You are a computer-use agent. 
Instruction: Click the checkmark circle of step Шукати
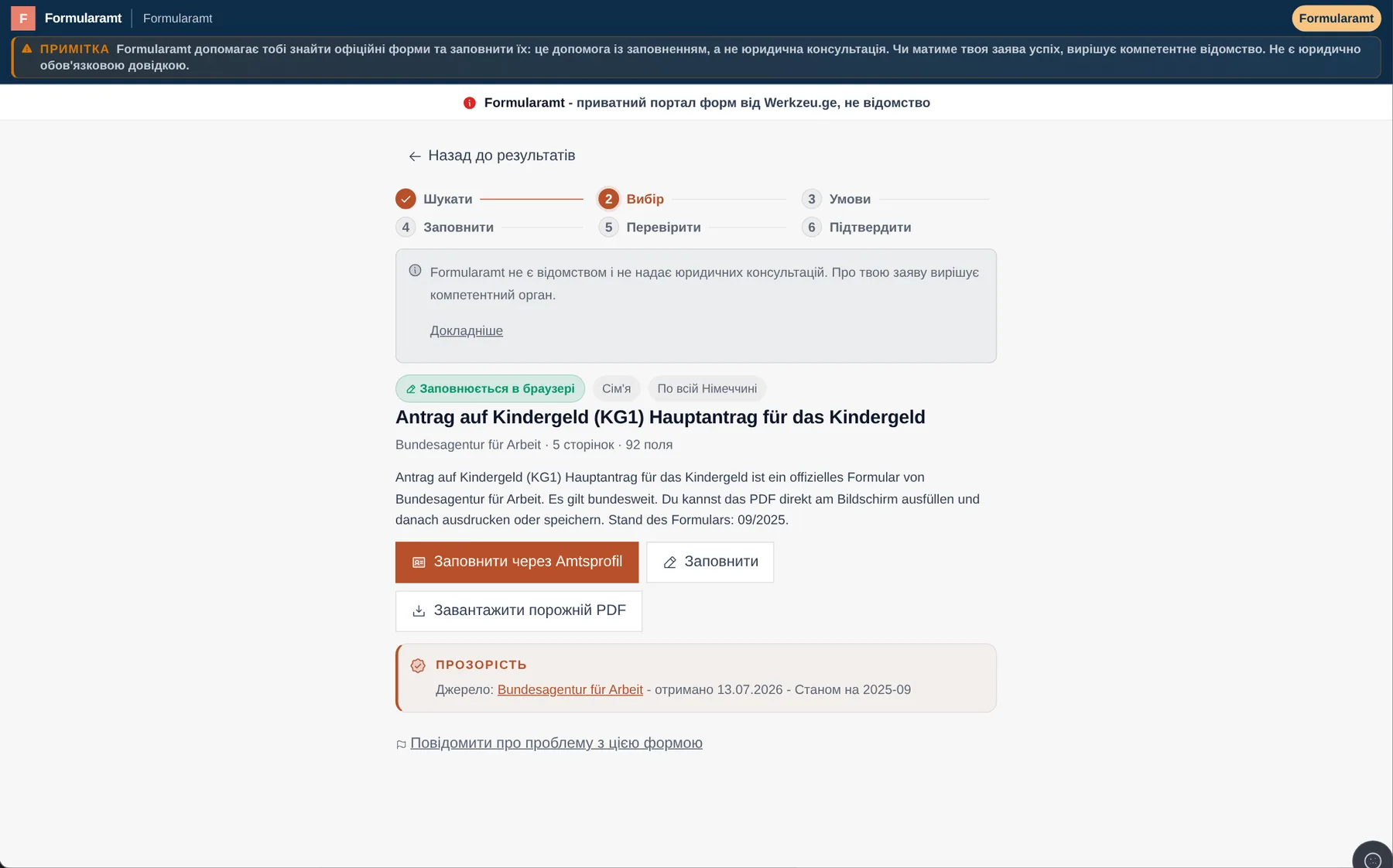click(x=406, y=199)
